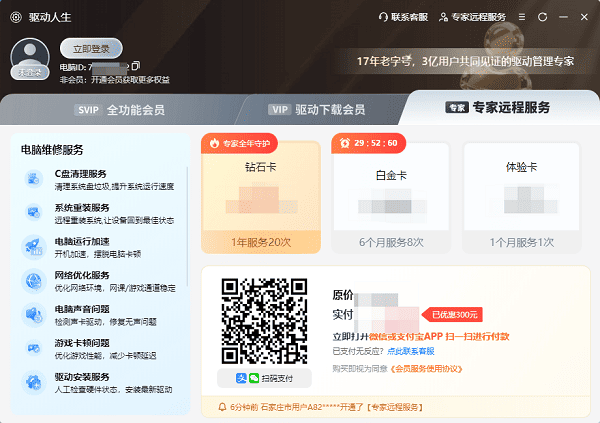Click the 6个月服务8次 text
This screenshot has height=423, width=600.
pyautogui.click(x=391, y=242)
